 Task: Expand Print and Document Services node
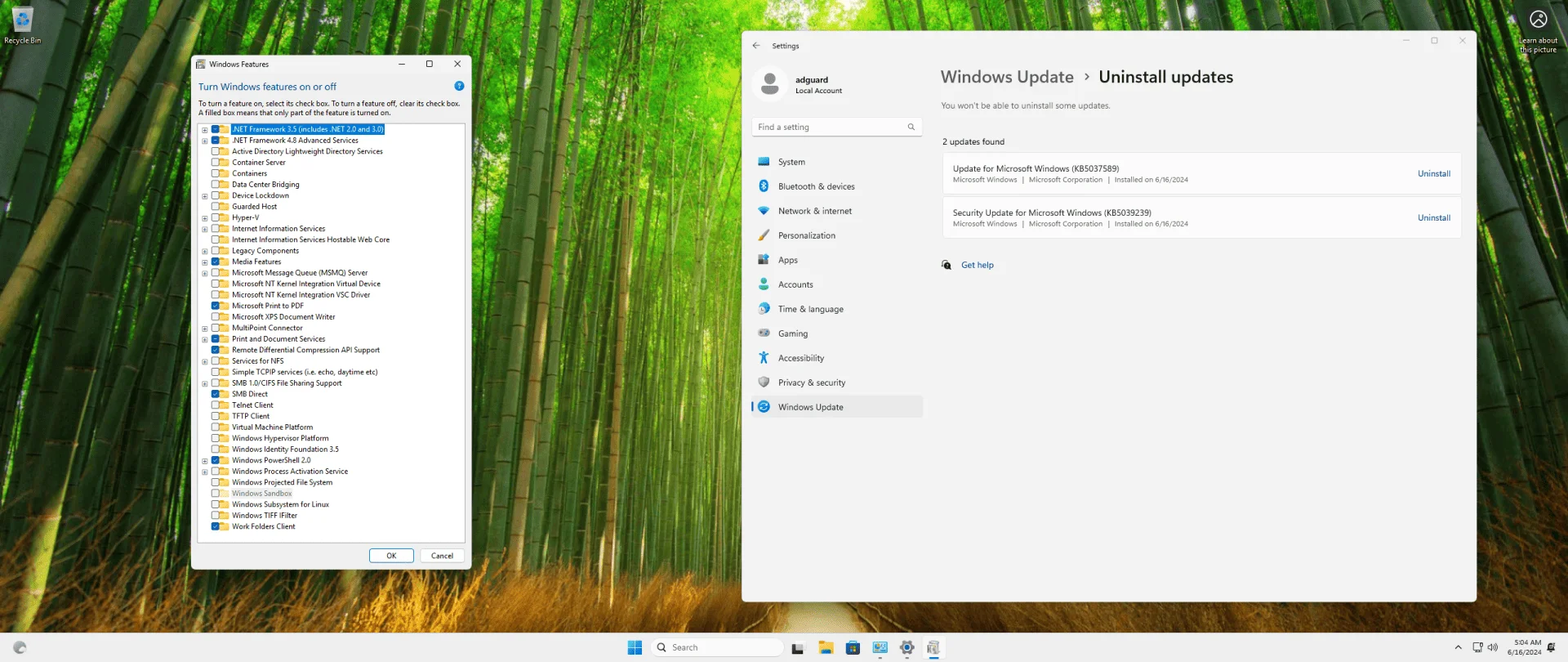204,339
